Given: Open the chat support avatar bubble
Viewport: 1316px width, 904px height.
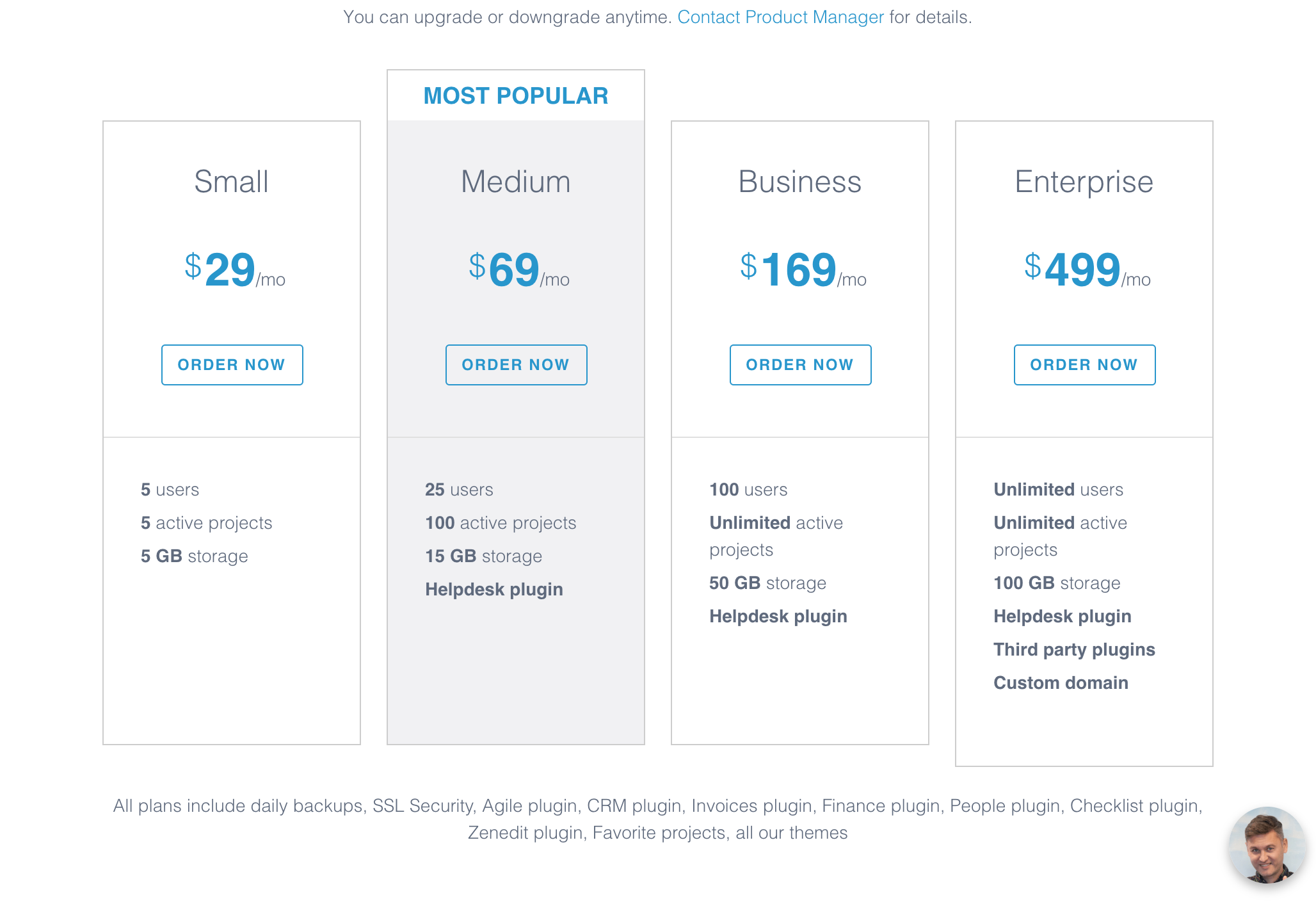Looking at the screenshot, I should 1266,845.
